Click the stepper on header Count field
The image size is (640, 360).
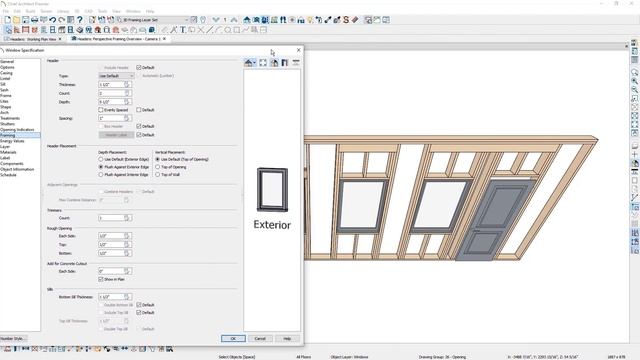pos(128,93)
